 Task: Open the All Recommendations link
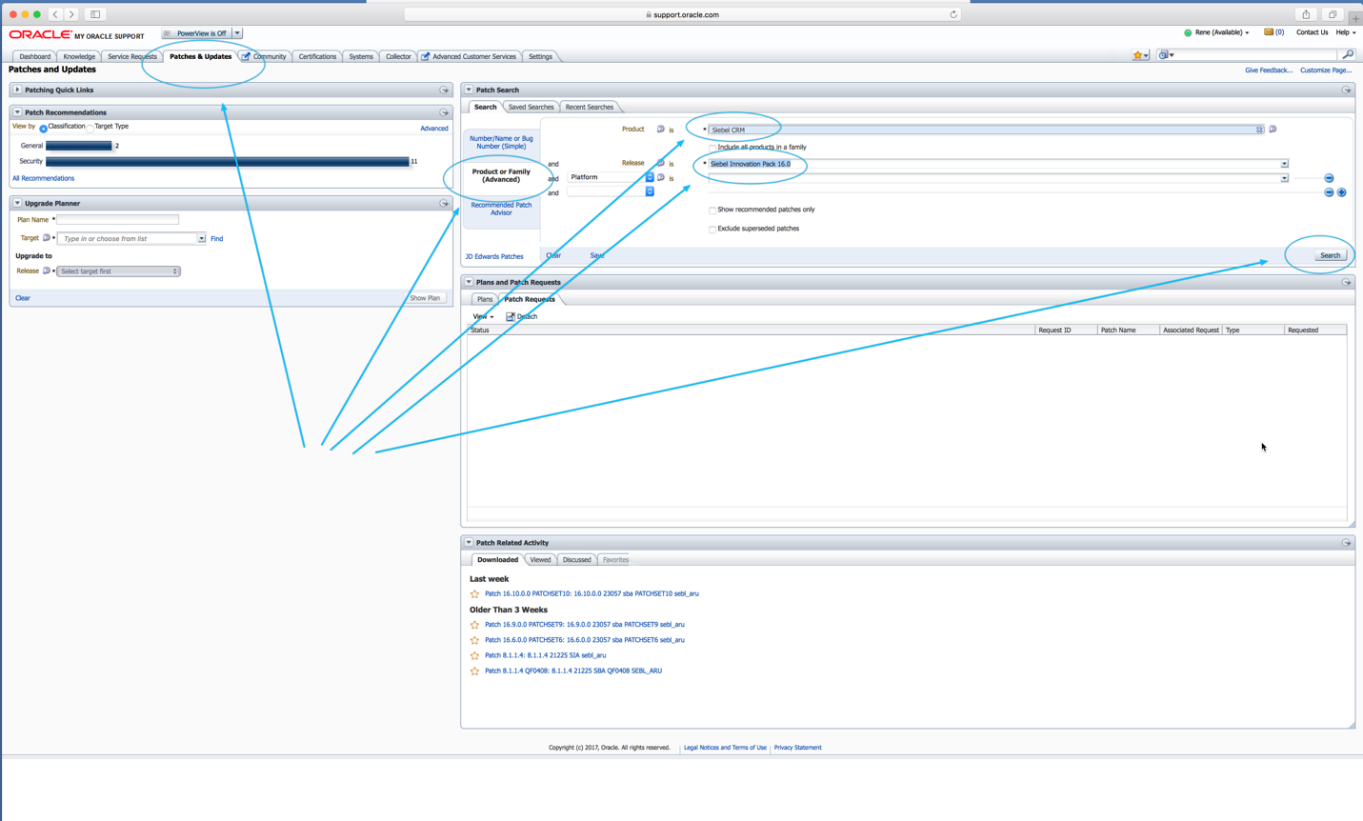point(43,179)
